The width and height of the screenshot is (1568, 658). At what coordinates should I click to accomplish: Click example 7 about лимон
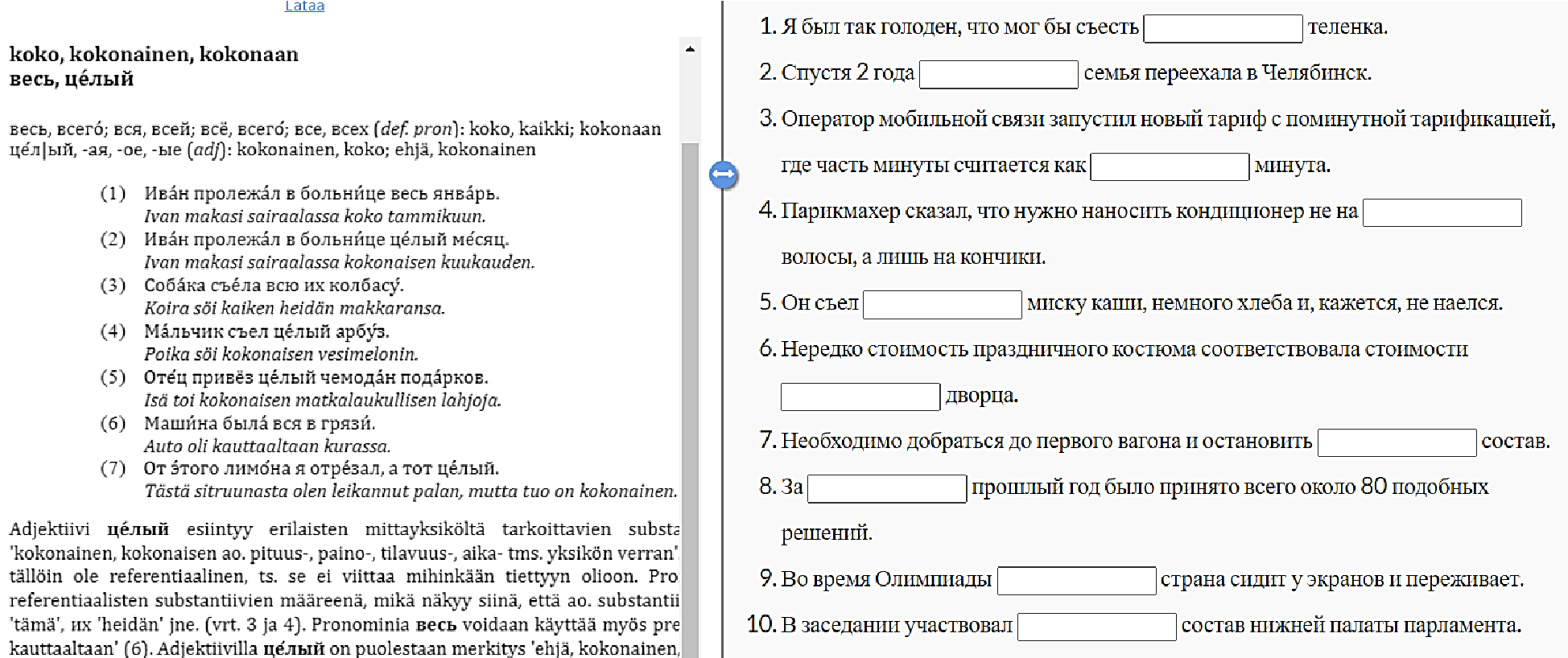321,468
